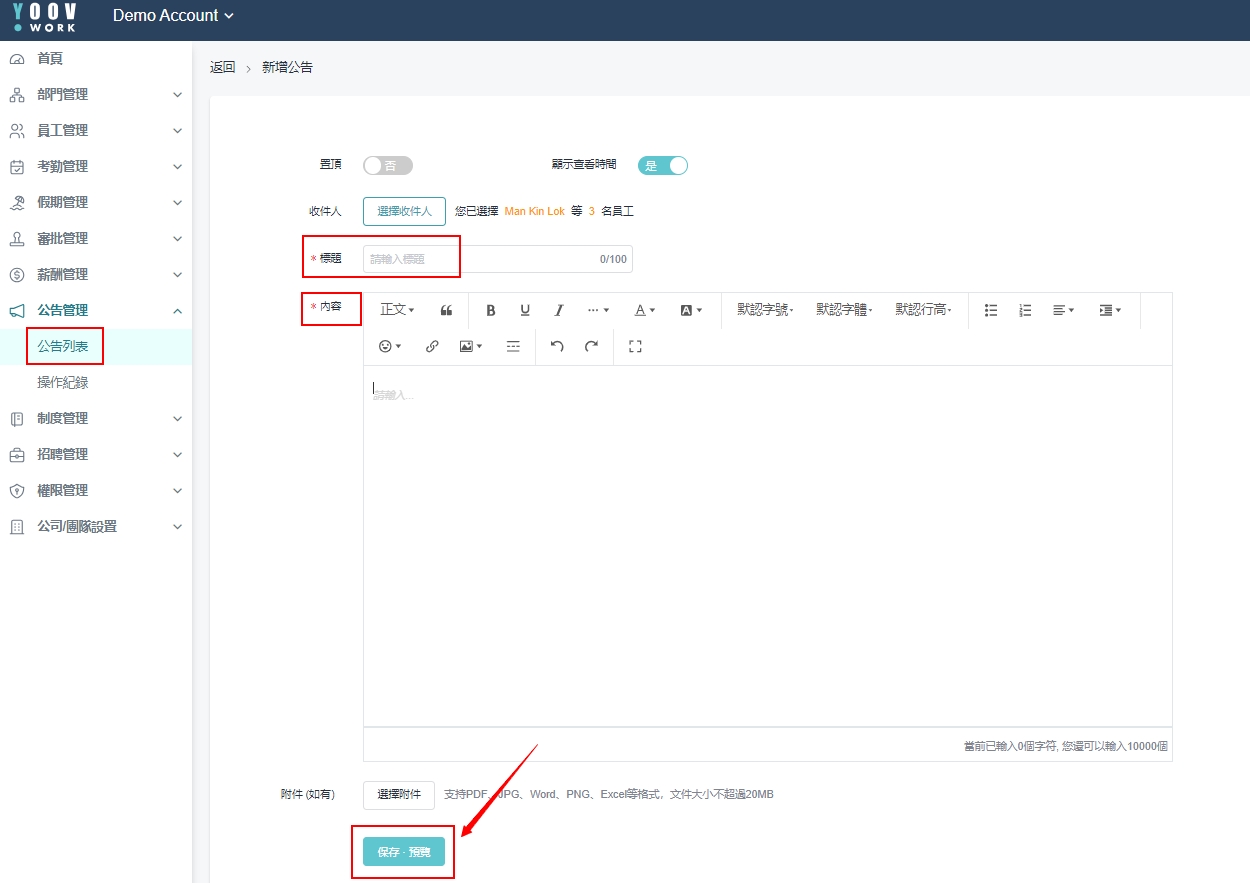
Task: Go to 操作紀錄 in the sidebar
Action: click(63, 383)
